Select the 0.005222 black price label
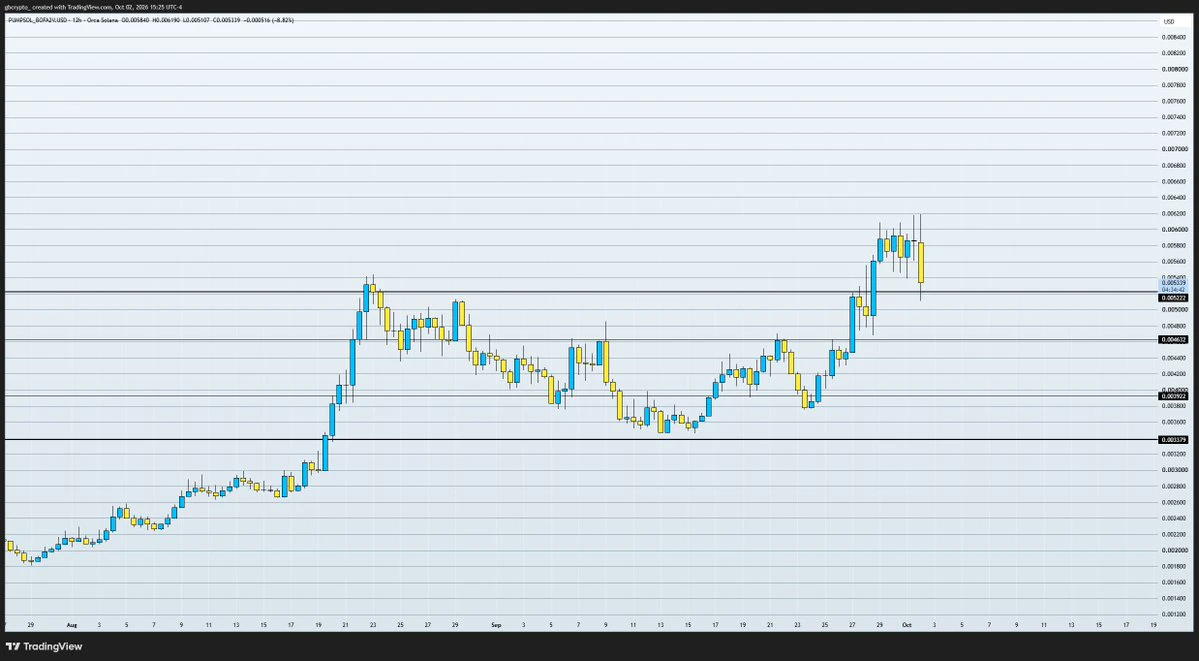Image resolution: width=1199 pixels, height=661 pixels. click(1173, 298)
